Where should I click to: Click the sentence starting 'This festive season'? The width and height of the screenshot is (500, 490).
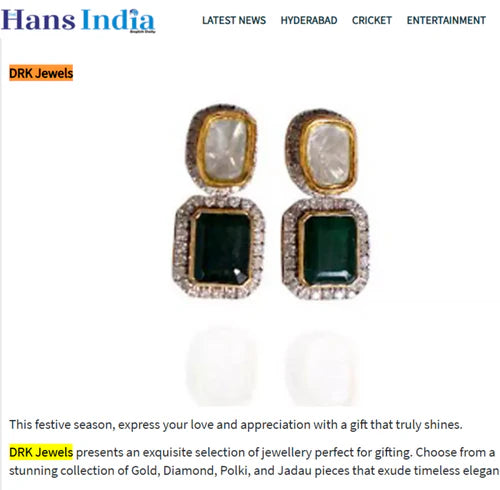click(x=236, y=425)
